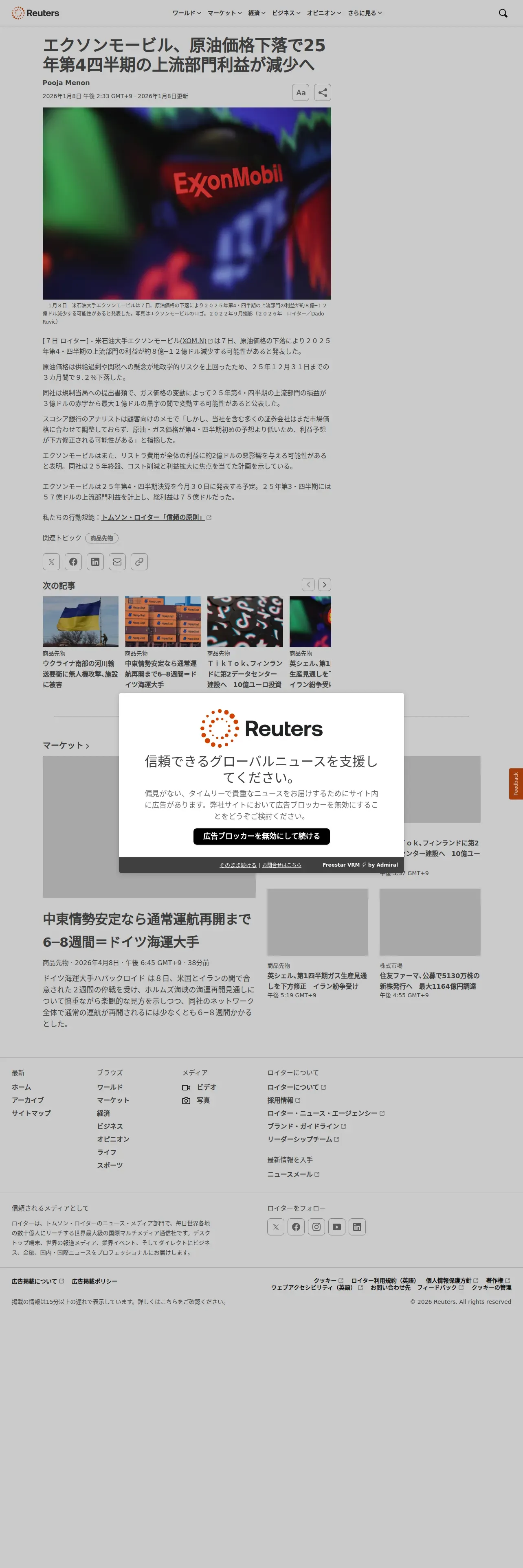Click お問合せはこちら in the popup
Screen dimensions: 523x1568
[x=281, y=865]
